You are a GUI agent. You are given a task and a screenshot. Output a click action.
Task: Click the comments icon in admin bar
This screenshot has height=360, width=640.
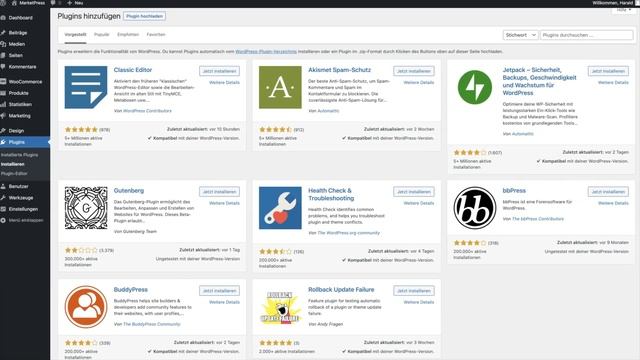pos(53,3)
